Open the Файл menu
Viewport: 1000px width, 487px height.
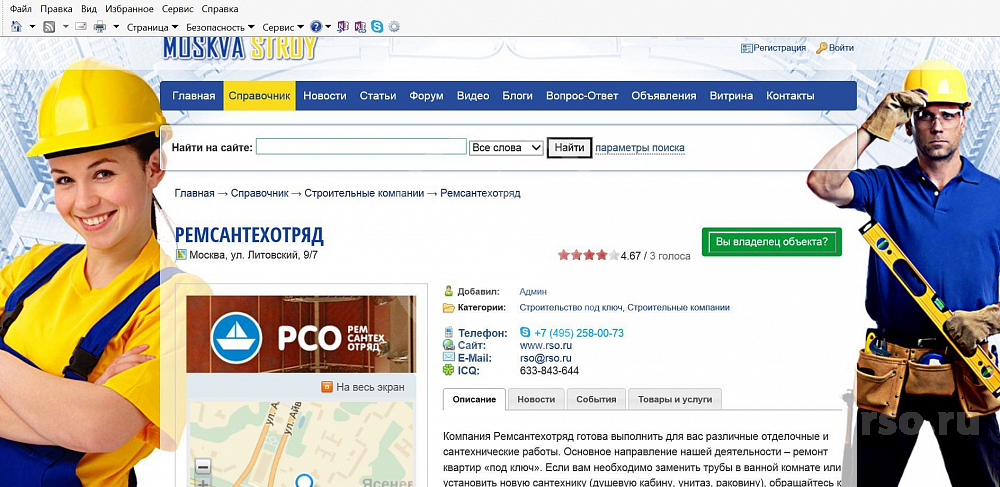click(20, 9)
